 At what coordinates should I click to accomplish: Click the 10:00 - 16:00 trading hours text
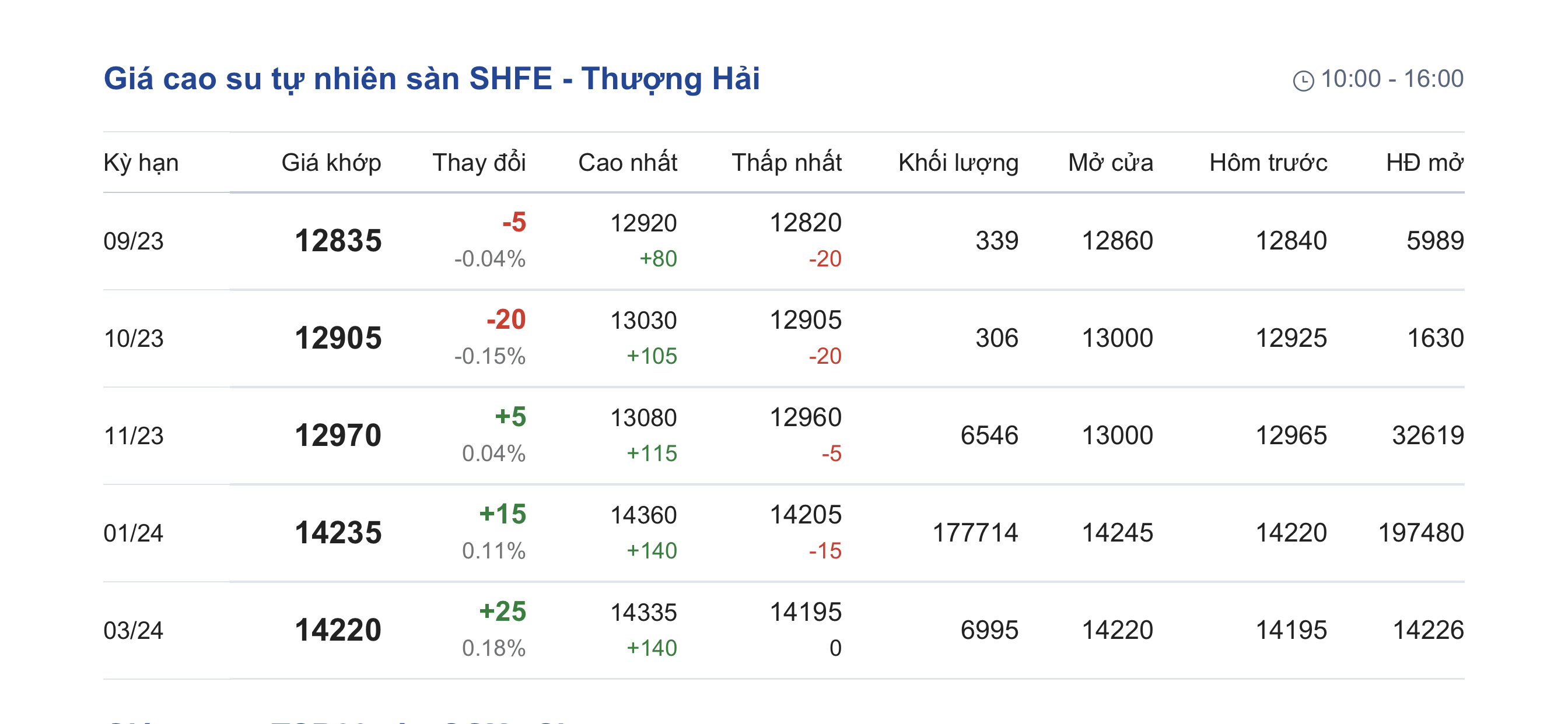click(1391, 79)
